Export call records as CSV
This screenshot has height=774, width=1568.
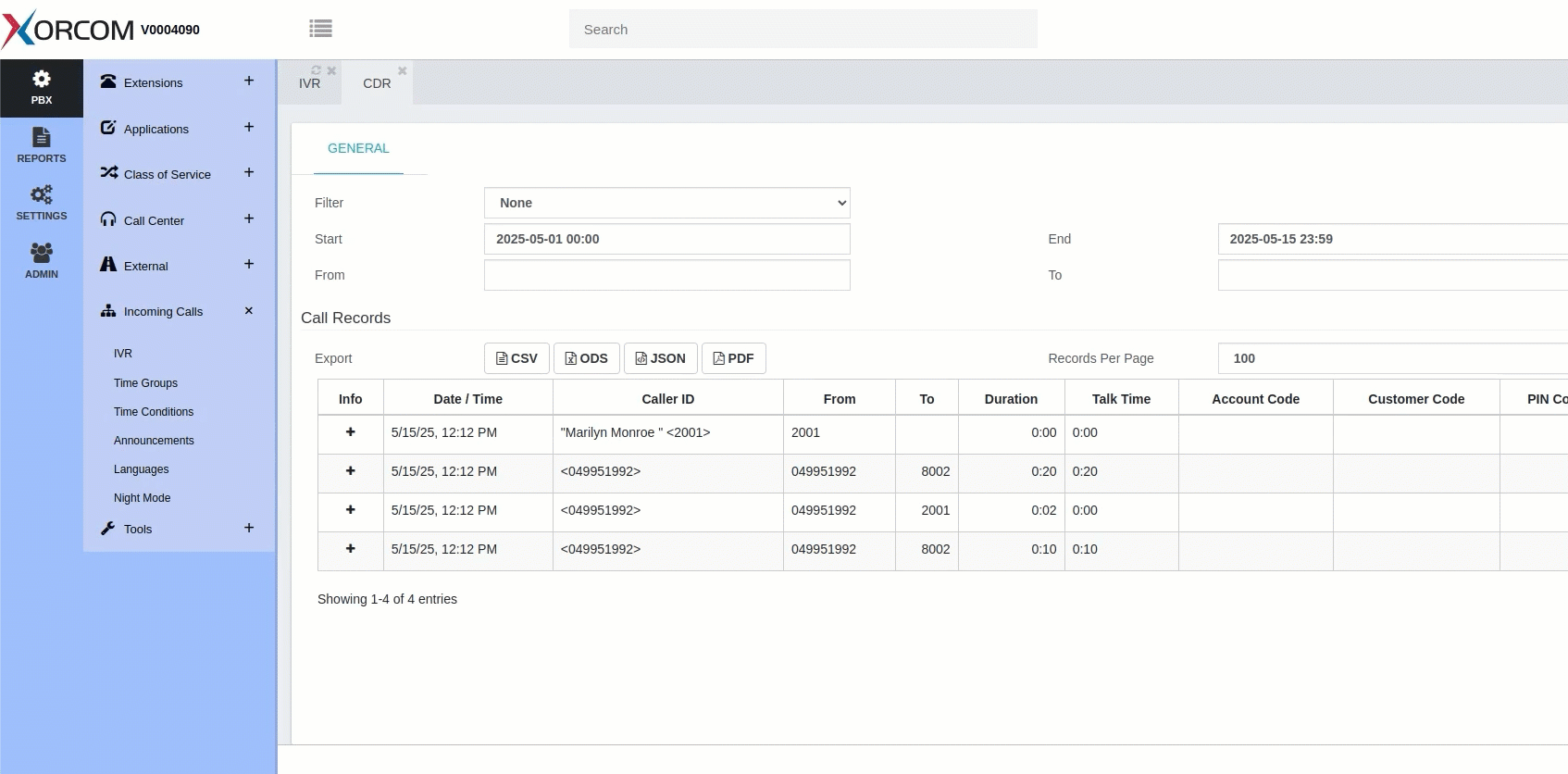click(x=516, y=358)
